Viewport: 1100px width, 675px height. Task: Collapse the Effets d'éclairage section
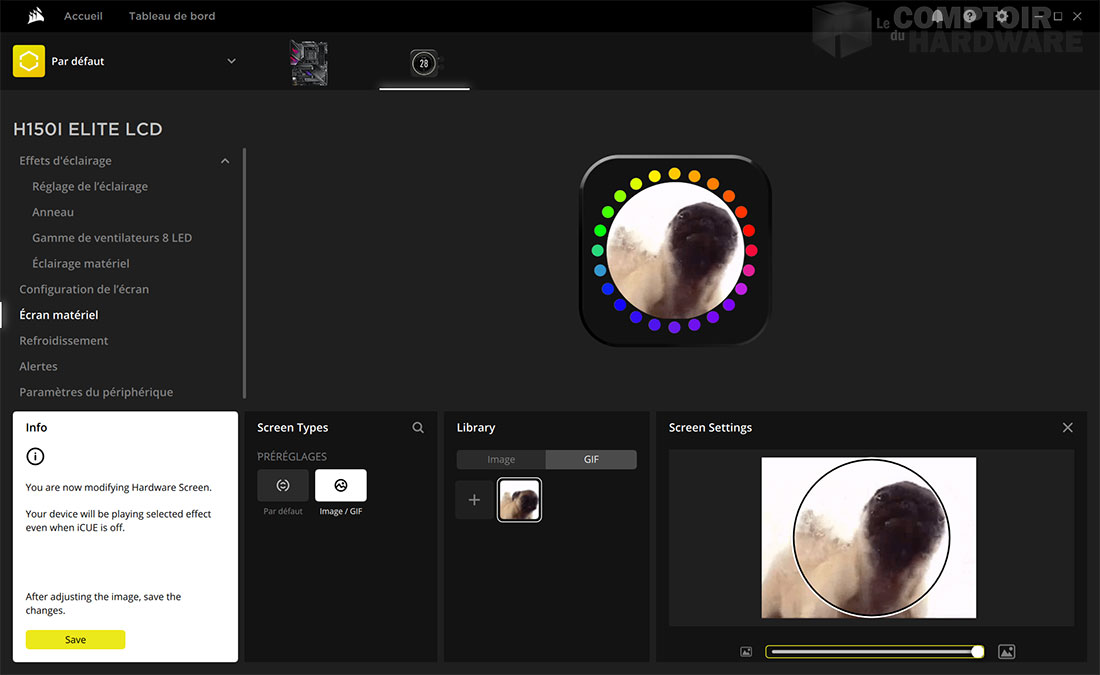[225, 161]
